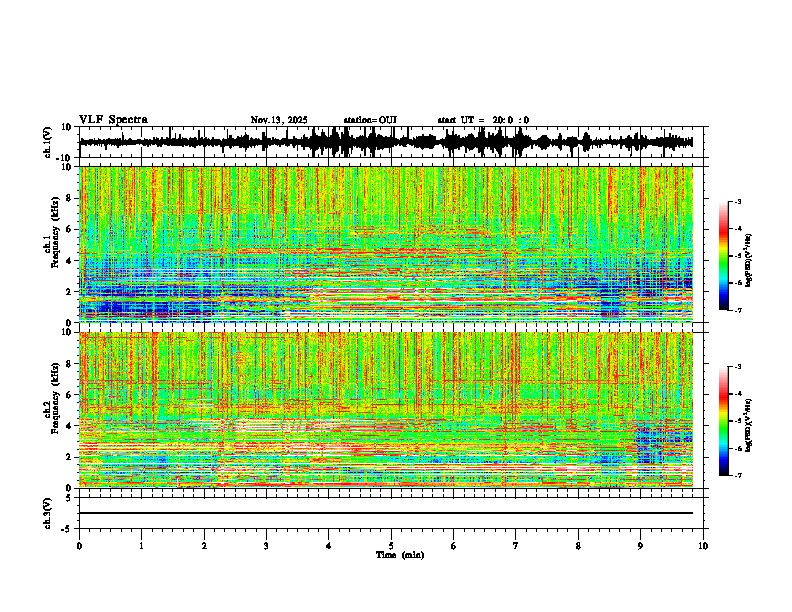Click the color scale bar beside ch.1 spectrogram
This screenshot has width=792, height=612.
[723, 256]
